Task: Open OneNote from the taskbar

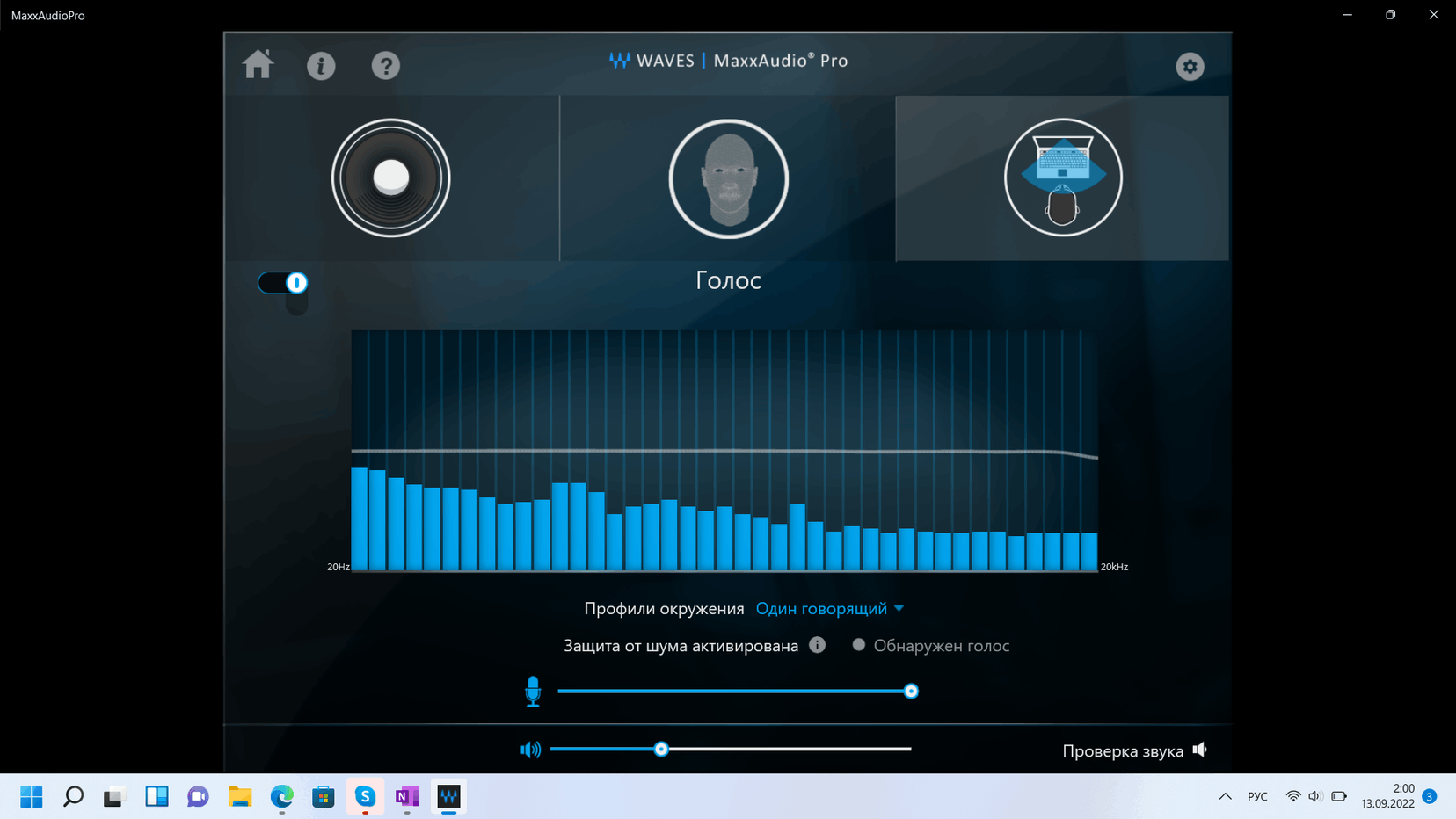Action: click(x=406, y=797)
